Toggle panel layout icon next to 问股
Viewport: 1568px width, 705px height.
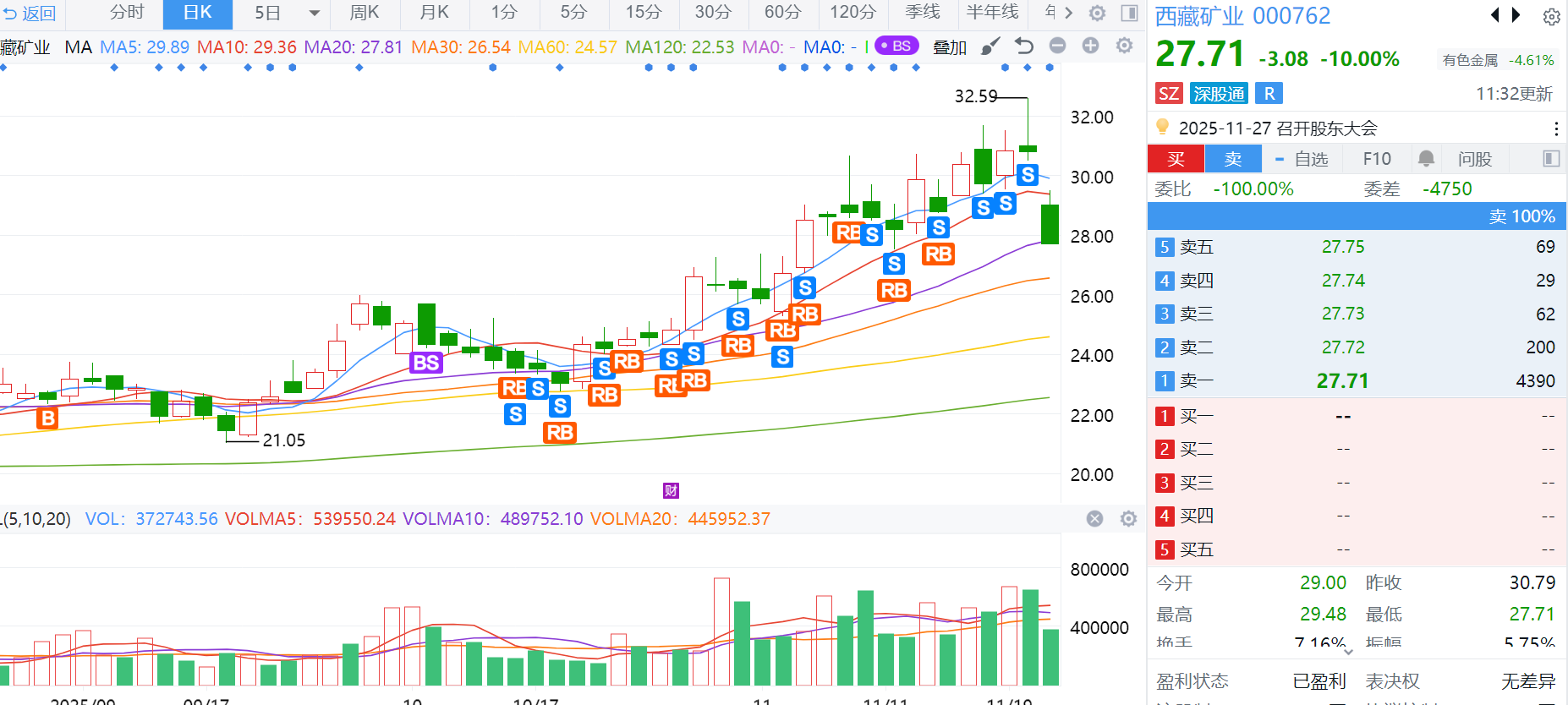1551,158
